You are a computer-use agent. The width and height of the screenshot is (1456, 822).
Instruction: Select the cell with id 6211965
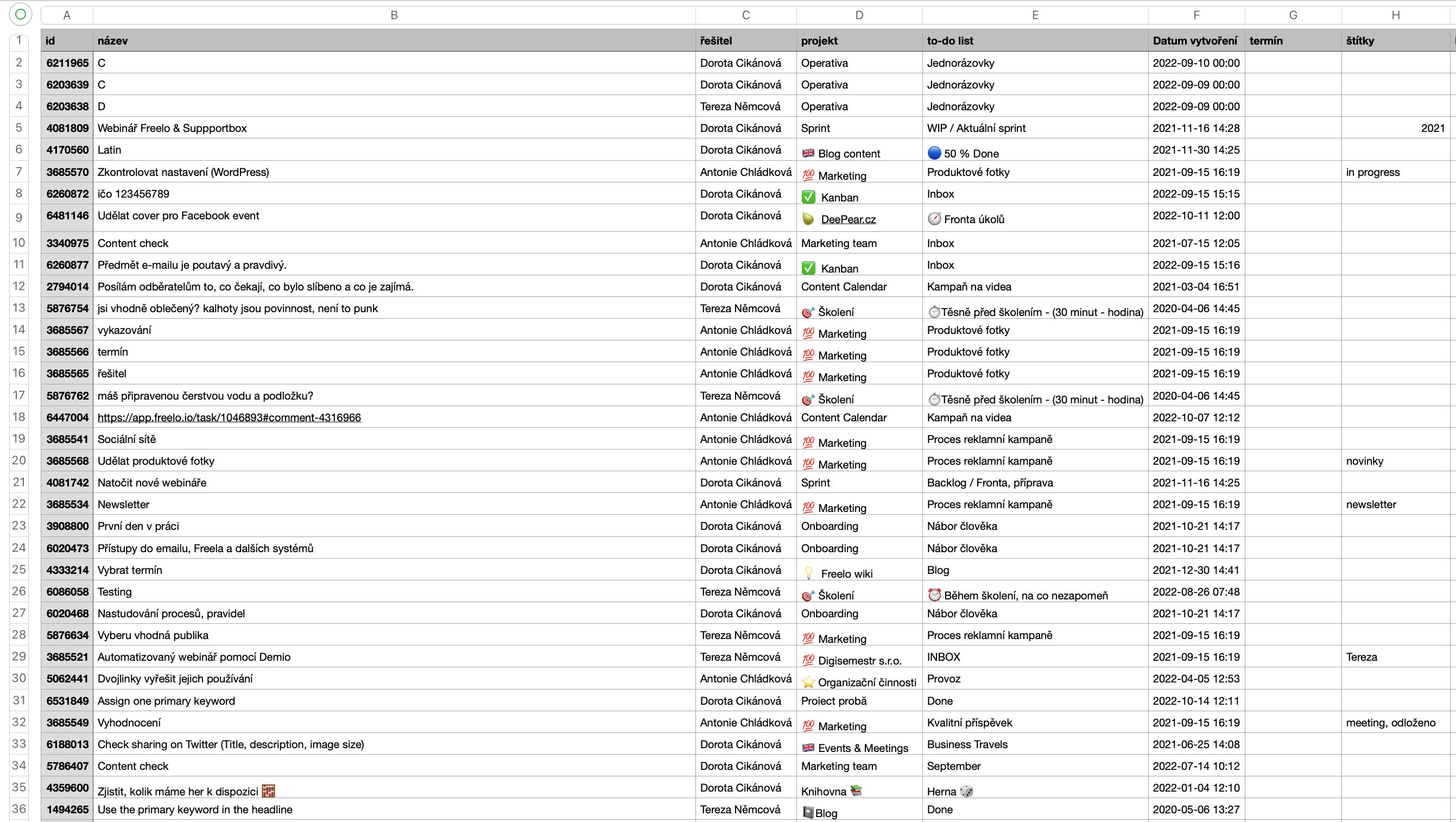tap(67, 63)
